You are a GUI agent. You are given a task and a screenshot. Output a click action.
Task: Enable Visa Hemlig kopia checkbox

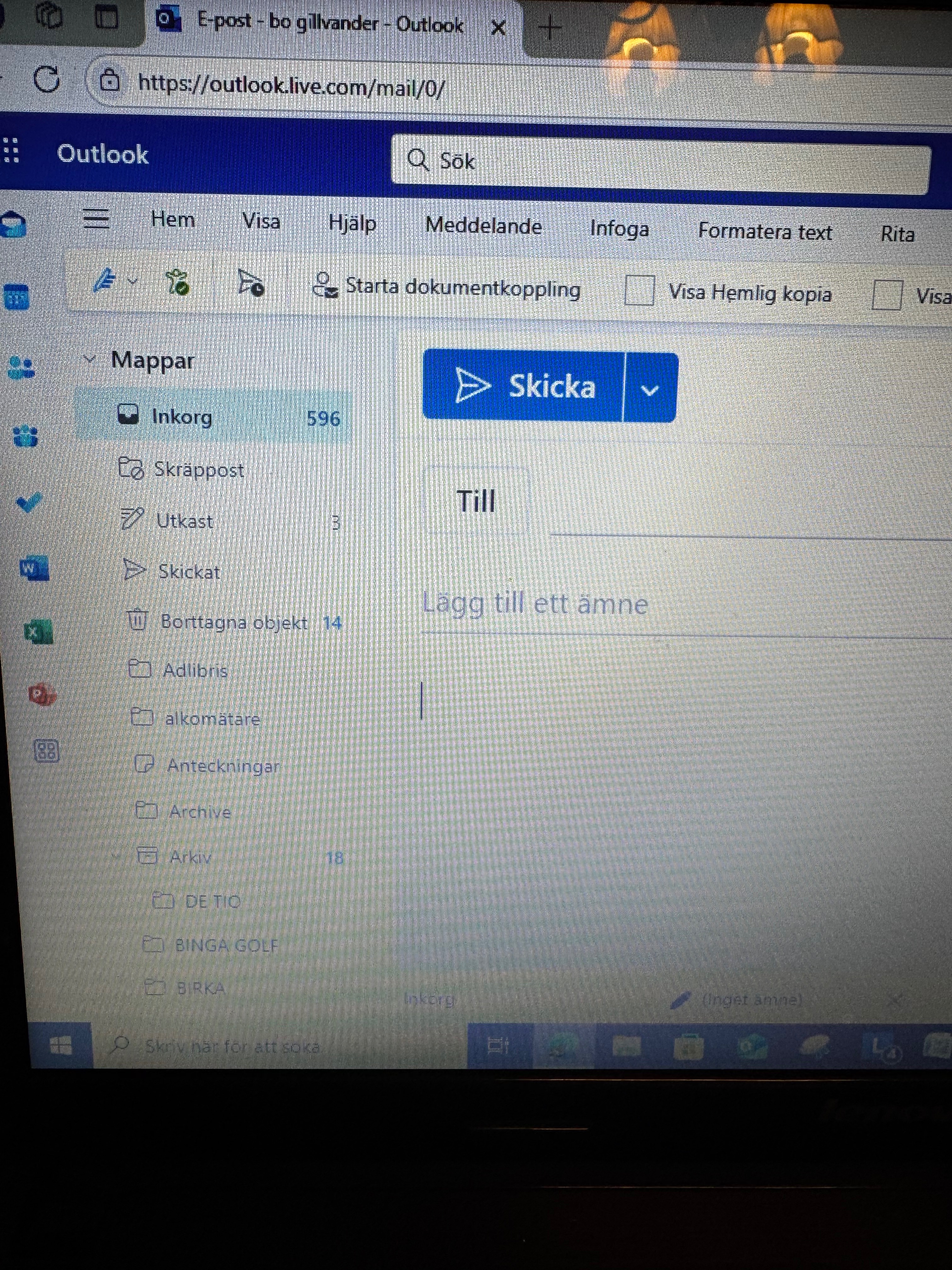pyautogui.click(x=639, y=290)
